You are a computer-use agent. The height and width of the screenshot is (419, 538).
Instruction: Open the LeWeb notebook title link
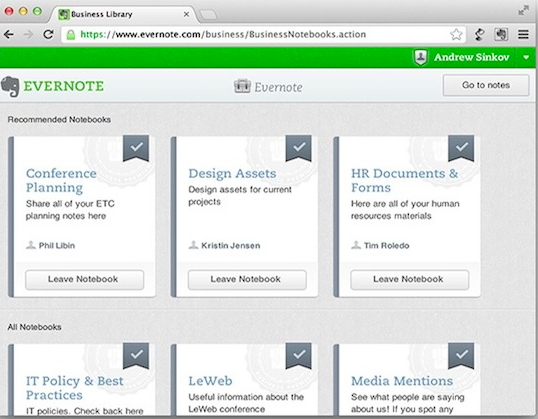click(x=210, y=381)
